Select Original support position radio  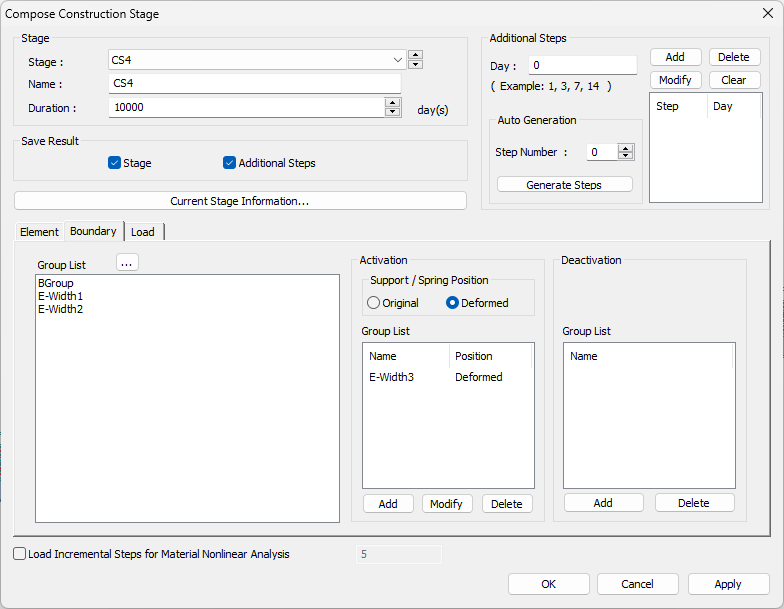374,303
